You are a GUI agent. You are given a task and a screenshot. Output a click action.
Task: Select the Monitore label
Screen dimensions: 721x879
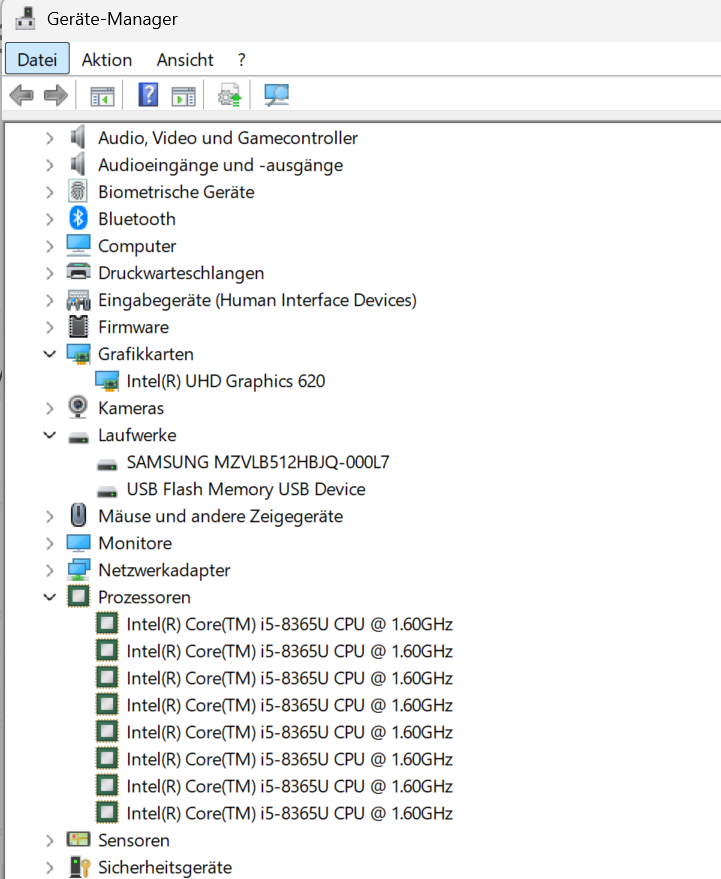[135, 543]
